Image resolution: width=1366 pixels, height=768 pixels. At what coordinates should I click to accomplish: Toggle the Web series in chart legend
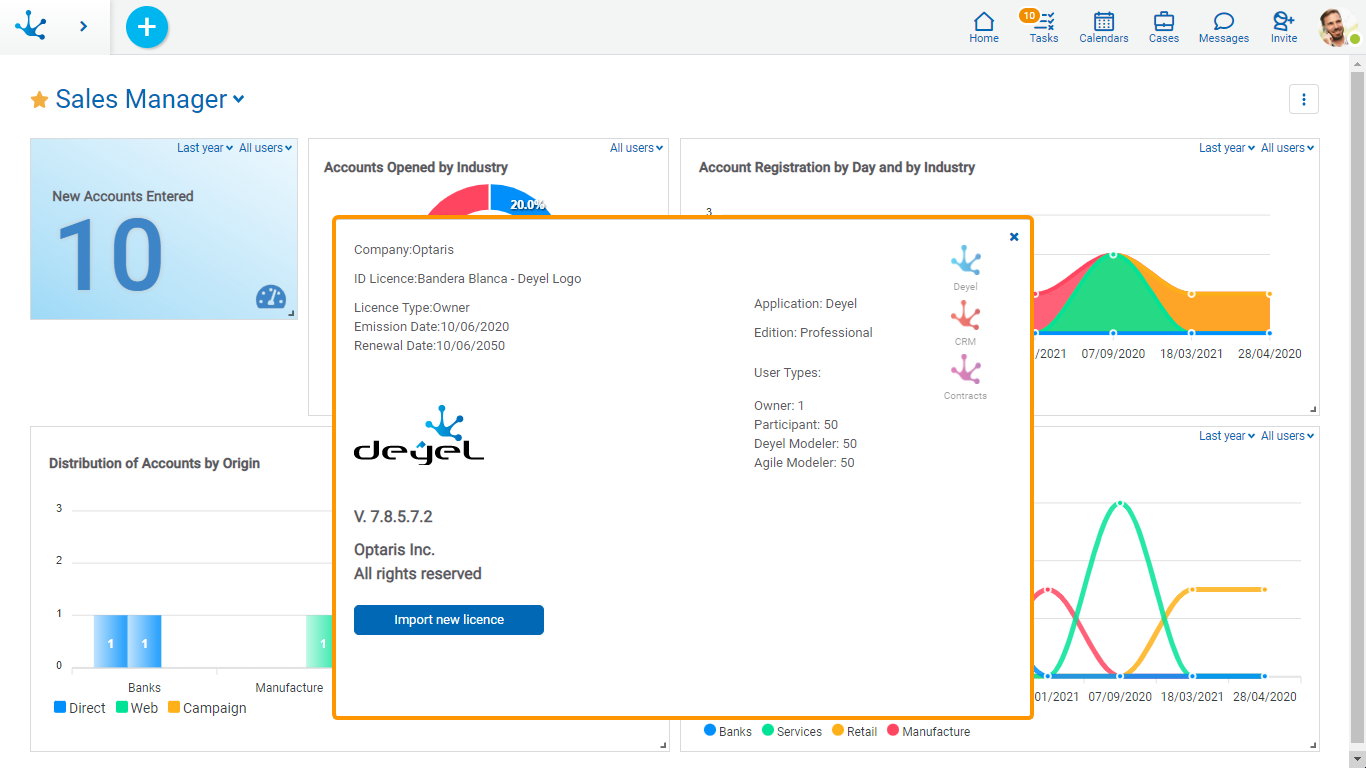click(x=137, y=708)
